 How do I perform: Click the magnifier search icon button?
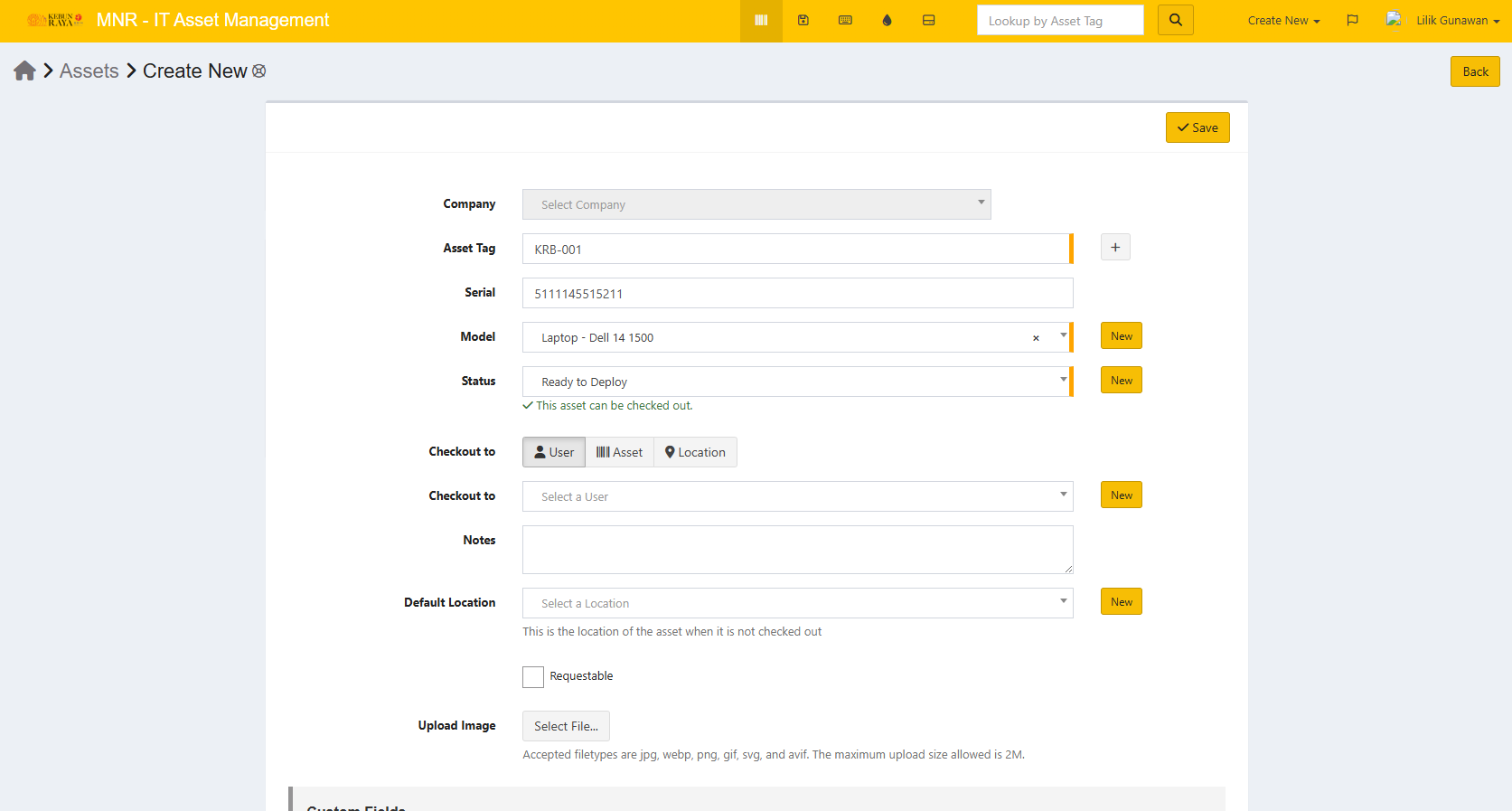(1175, 20)
